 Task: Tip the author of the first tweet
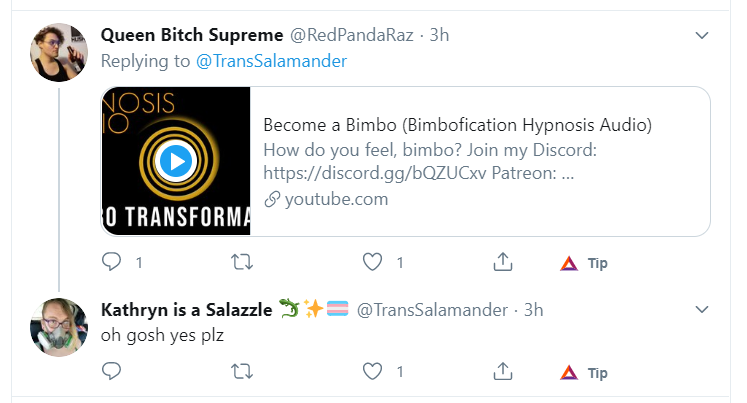click(x=584, y=263)
